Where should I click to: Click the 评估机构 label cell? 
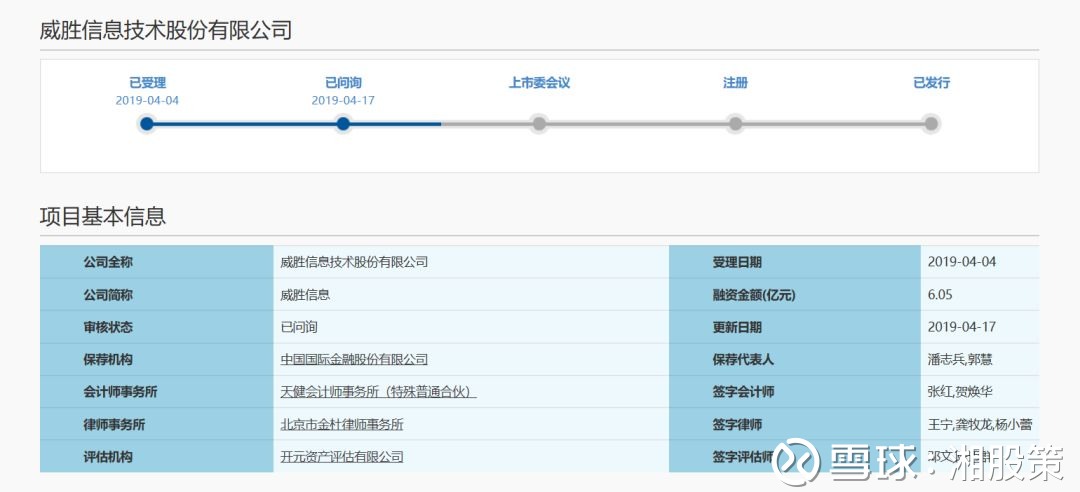click(156, 456)
